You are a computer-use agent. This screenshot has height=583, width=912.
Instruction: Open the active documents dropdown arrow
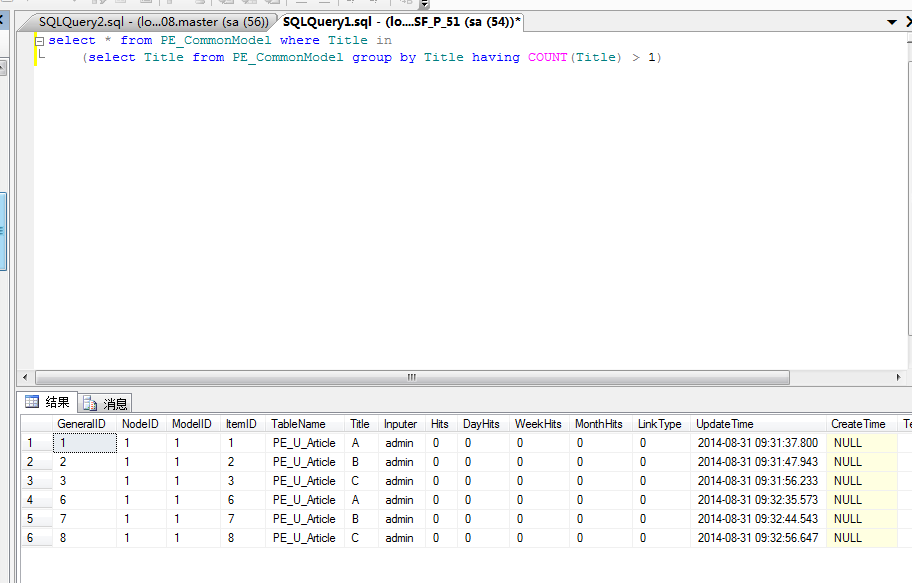point(891,22)
